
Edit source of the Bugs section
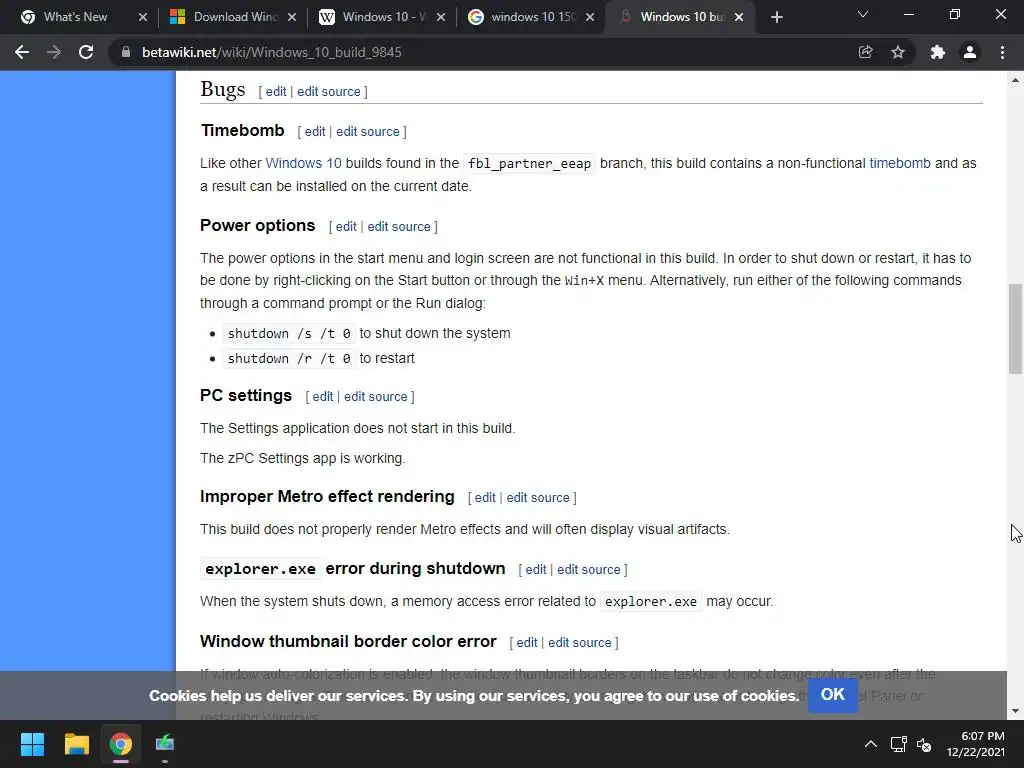point(328,91)
